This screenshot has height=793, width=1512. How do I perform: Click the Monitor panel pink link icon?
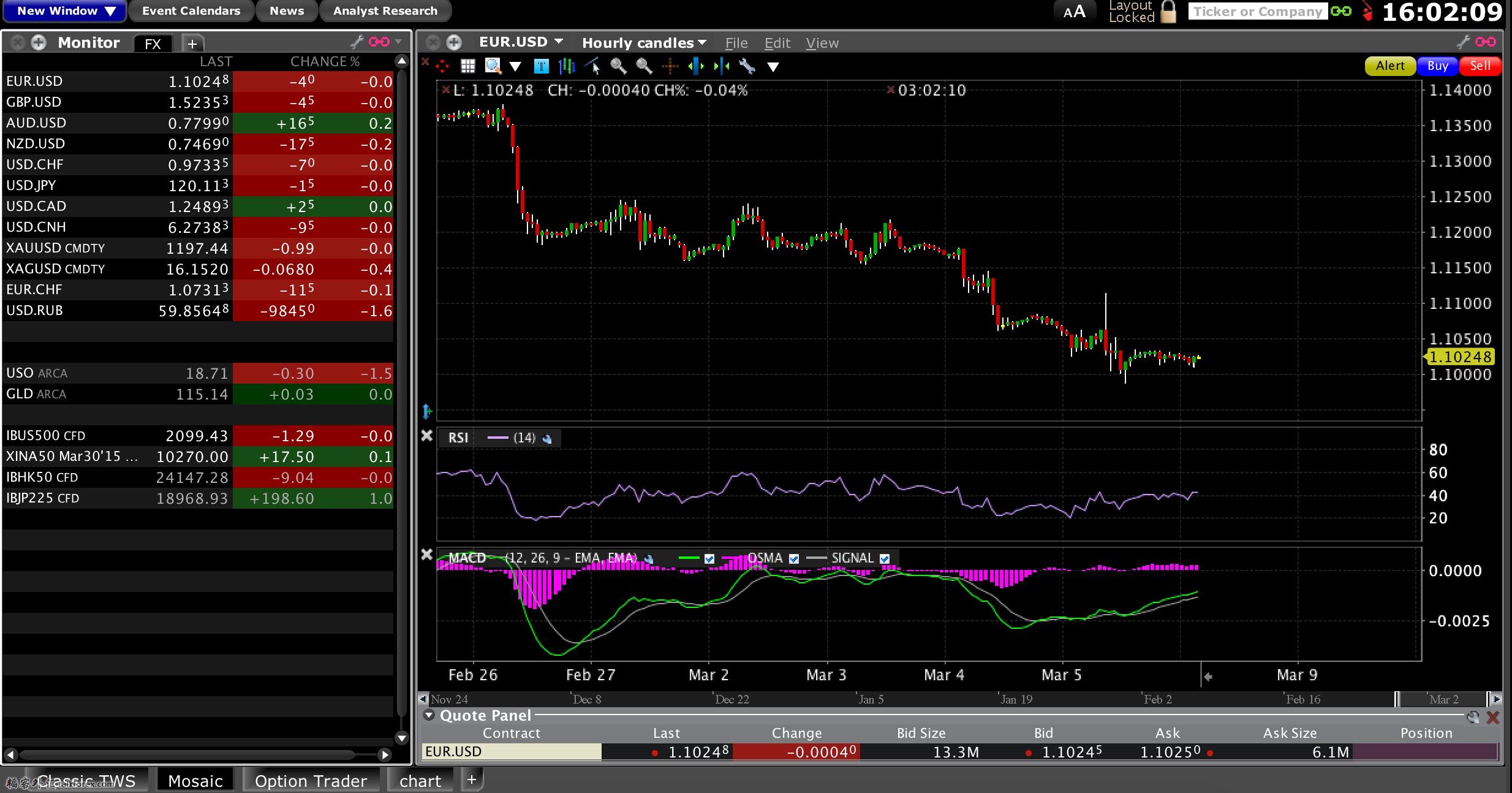pos(379,42)
